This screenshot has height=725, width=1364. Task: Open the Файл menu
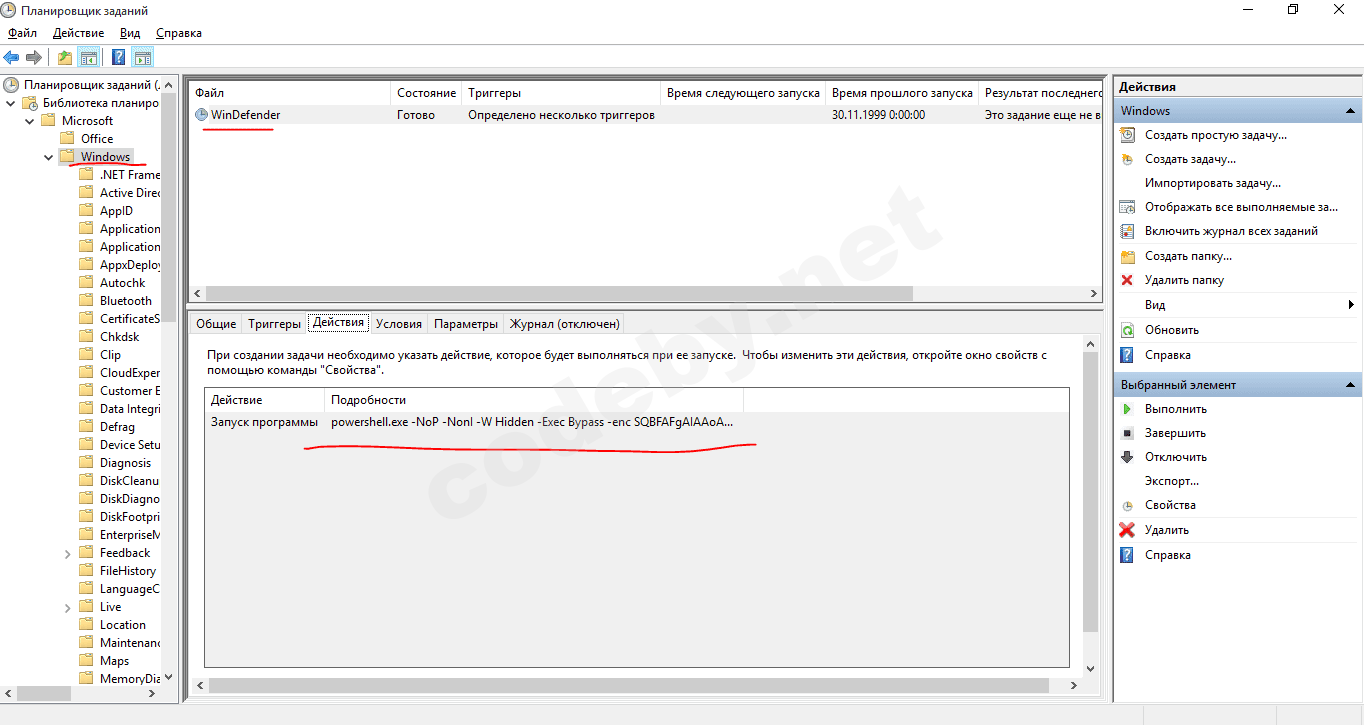pyautogui.click(x=22, y=33)
